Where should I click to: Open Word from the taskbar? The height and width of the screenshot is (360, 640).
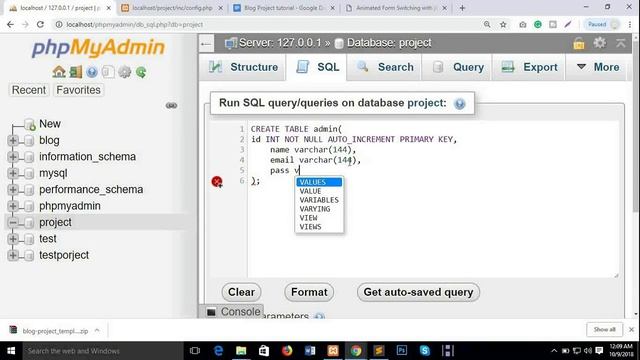click(310, 351)
